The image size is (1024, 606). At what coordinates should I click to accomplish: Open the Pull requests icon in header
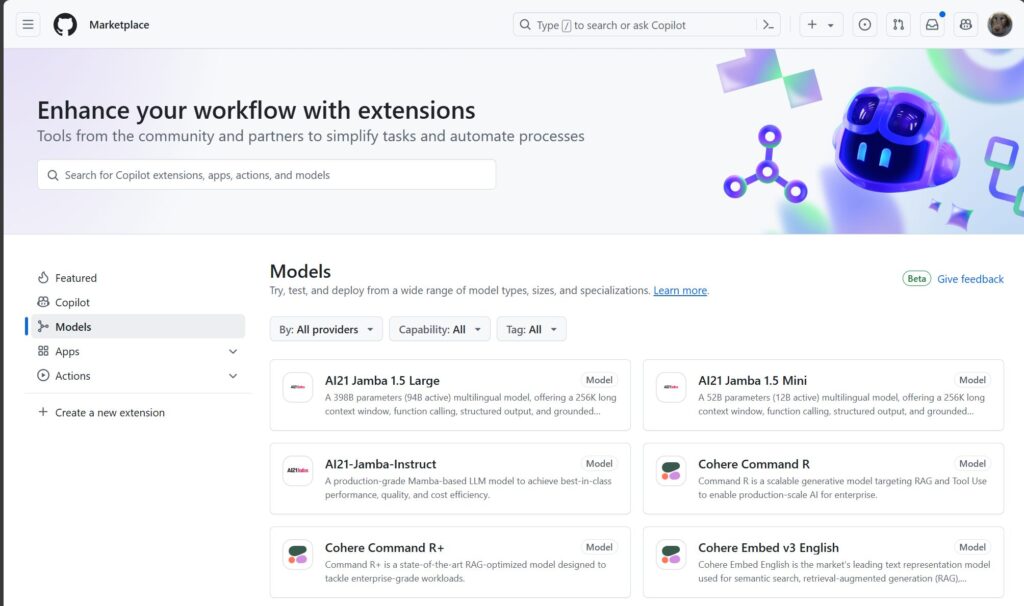pyautogui.click(x=898, y=25)
